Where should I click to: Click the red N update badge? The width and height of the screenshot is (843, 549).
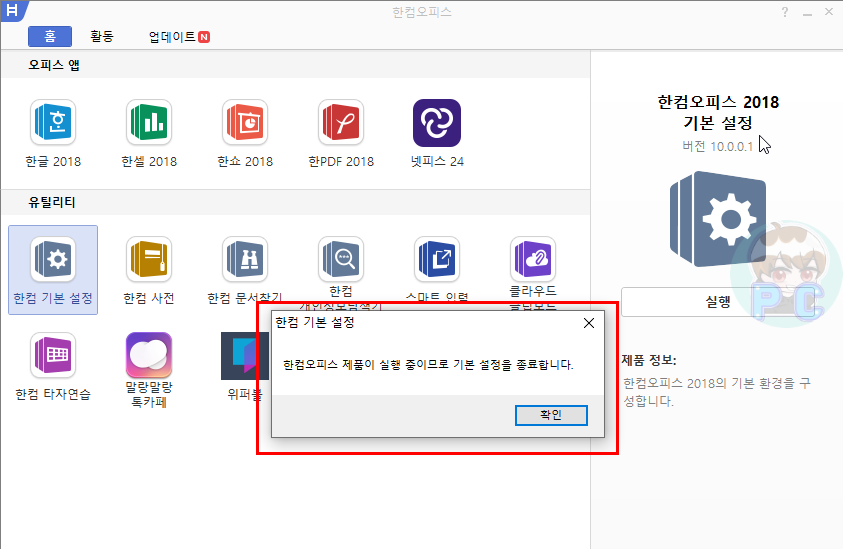(x=204, y=37)
